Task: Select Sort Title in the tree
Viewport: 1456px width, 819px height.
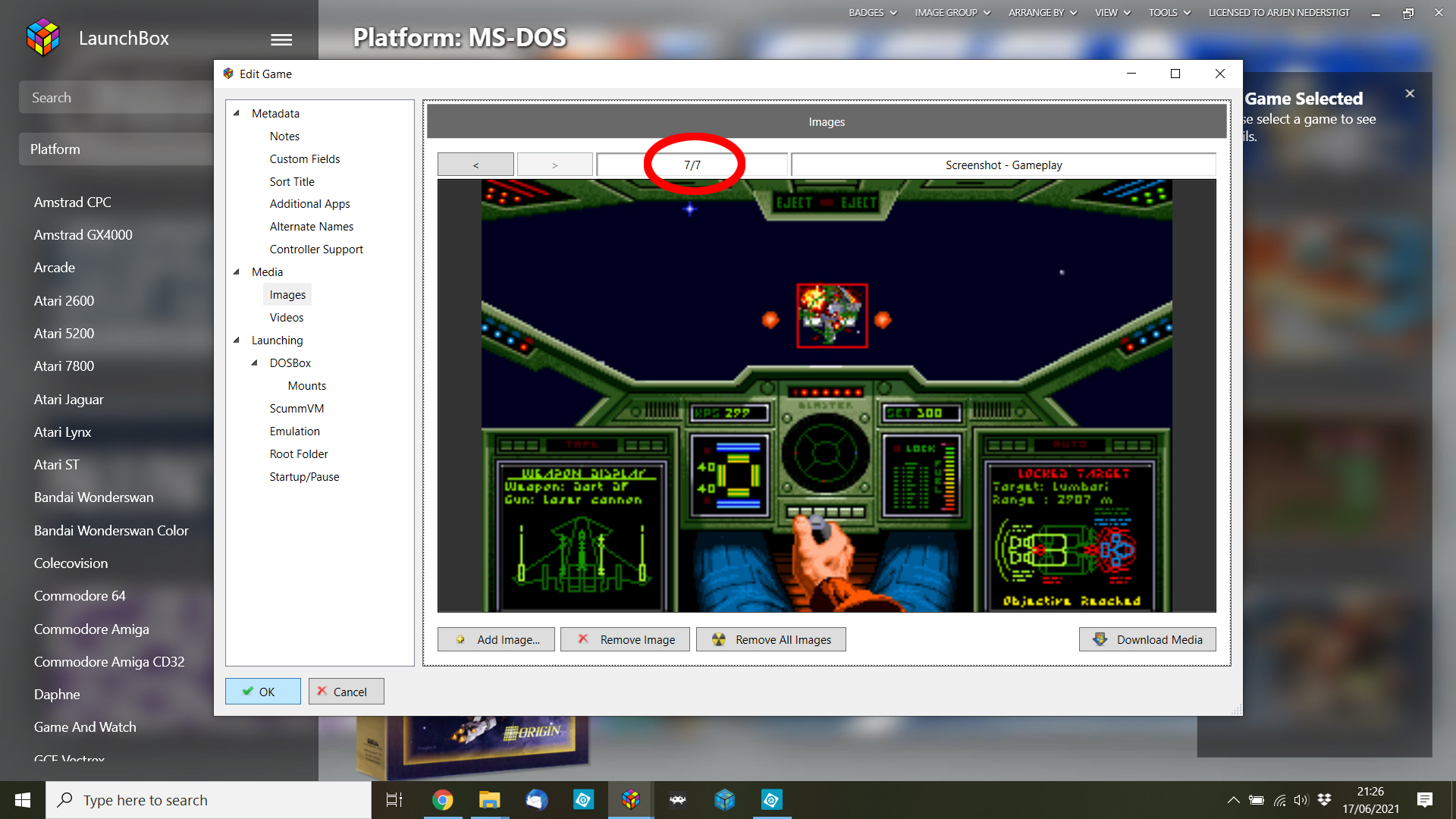Action: [292, 181]
